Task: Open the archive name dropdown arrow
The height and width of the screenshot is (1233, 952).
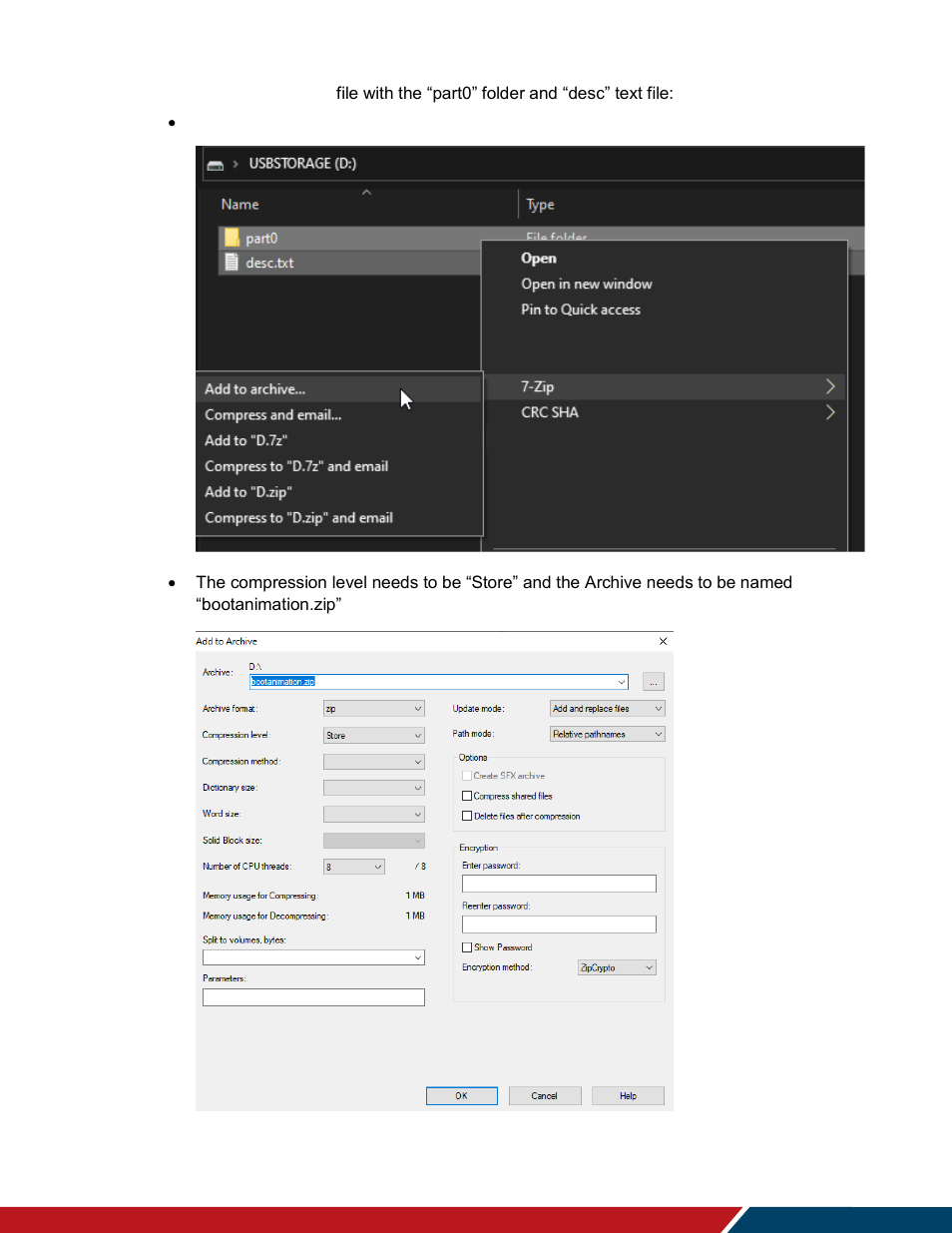Action: 622,682
